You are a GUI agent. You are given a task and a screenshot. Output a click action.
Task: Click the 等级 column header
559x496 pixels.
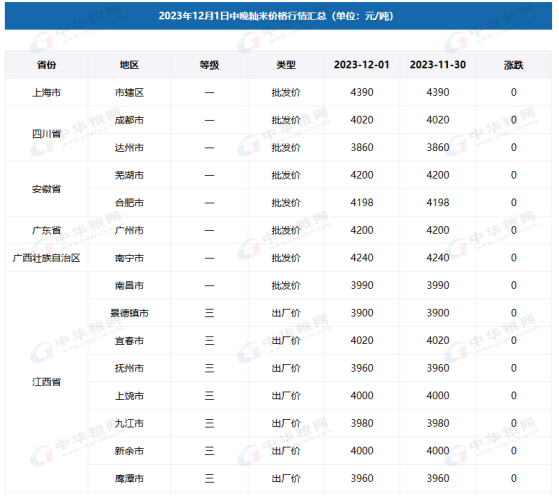[x=209, y=65]
